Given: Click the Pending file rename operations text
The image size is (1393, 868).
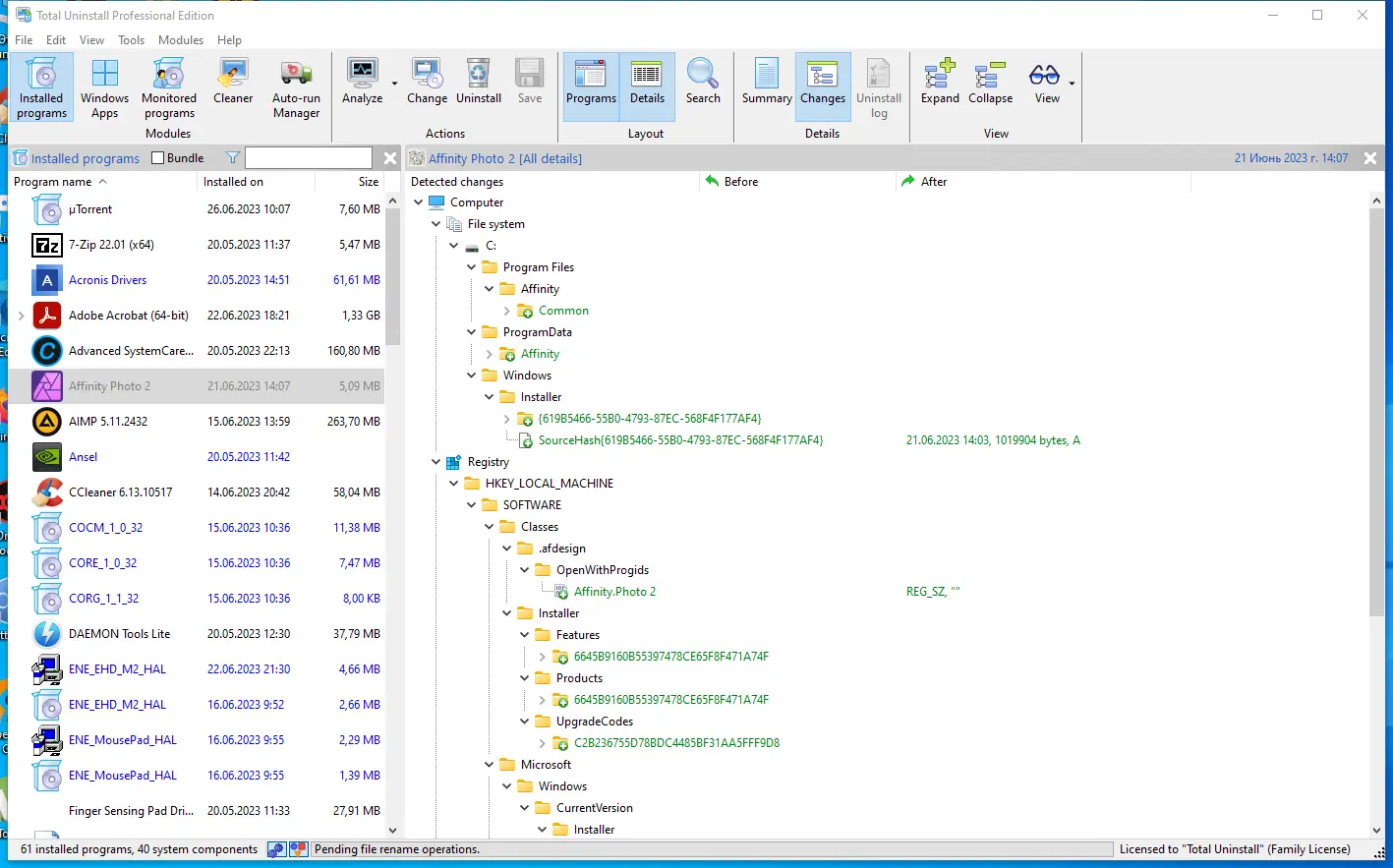Looking at the screenshot, I should (x=397, y=849).
